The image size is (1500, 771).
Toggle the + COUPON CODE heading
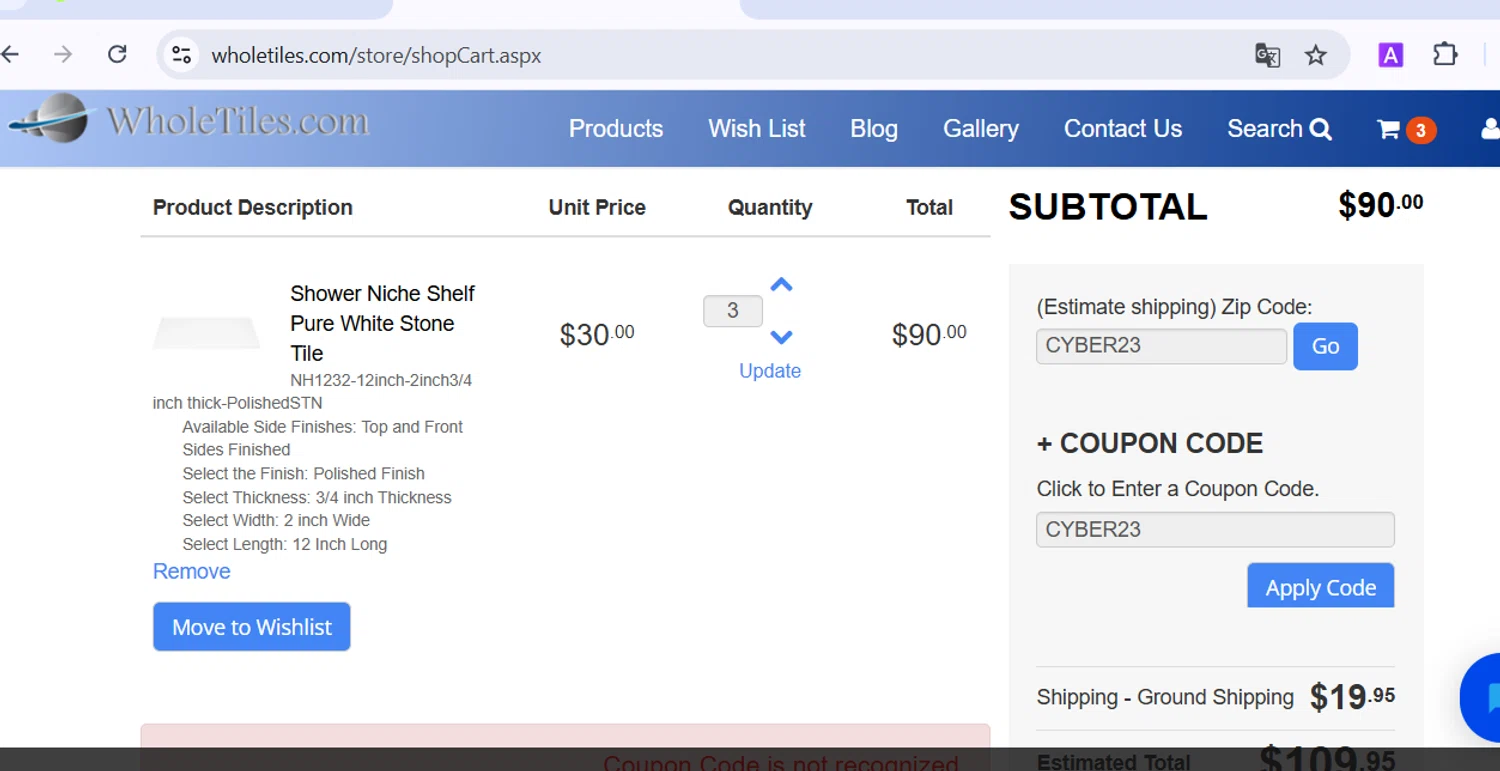tap(1150, 443)
